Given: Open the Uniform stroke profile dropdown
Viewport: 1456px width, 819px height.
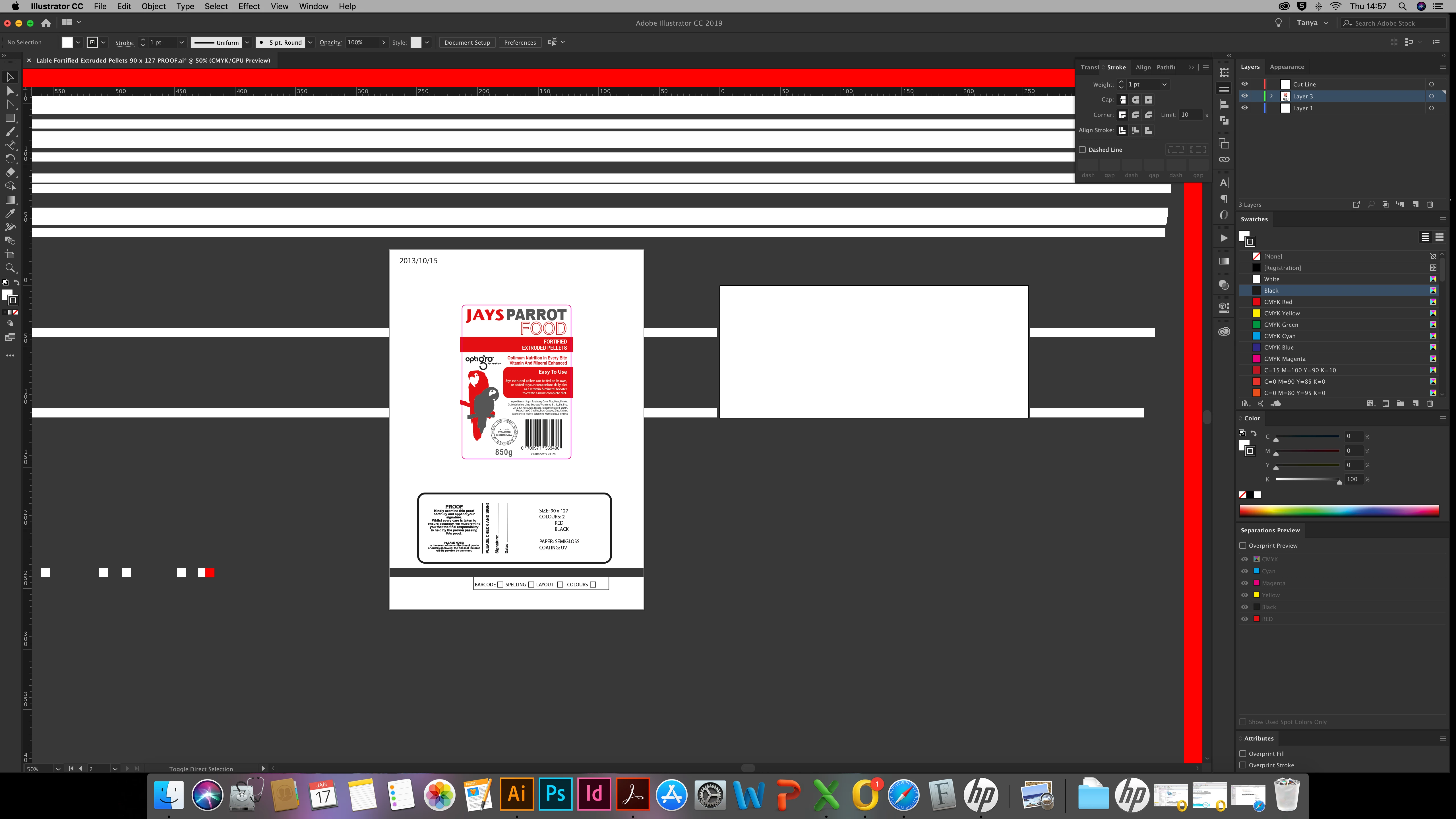Looking at the screenshot, I should pos(247,42).
